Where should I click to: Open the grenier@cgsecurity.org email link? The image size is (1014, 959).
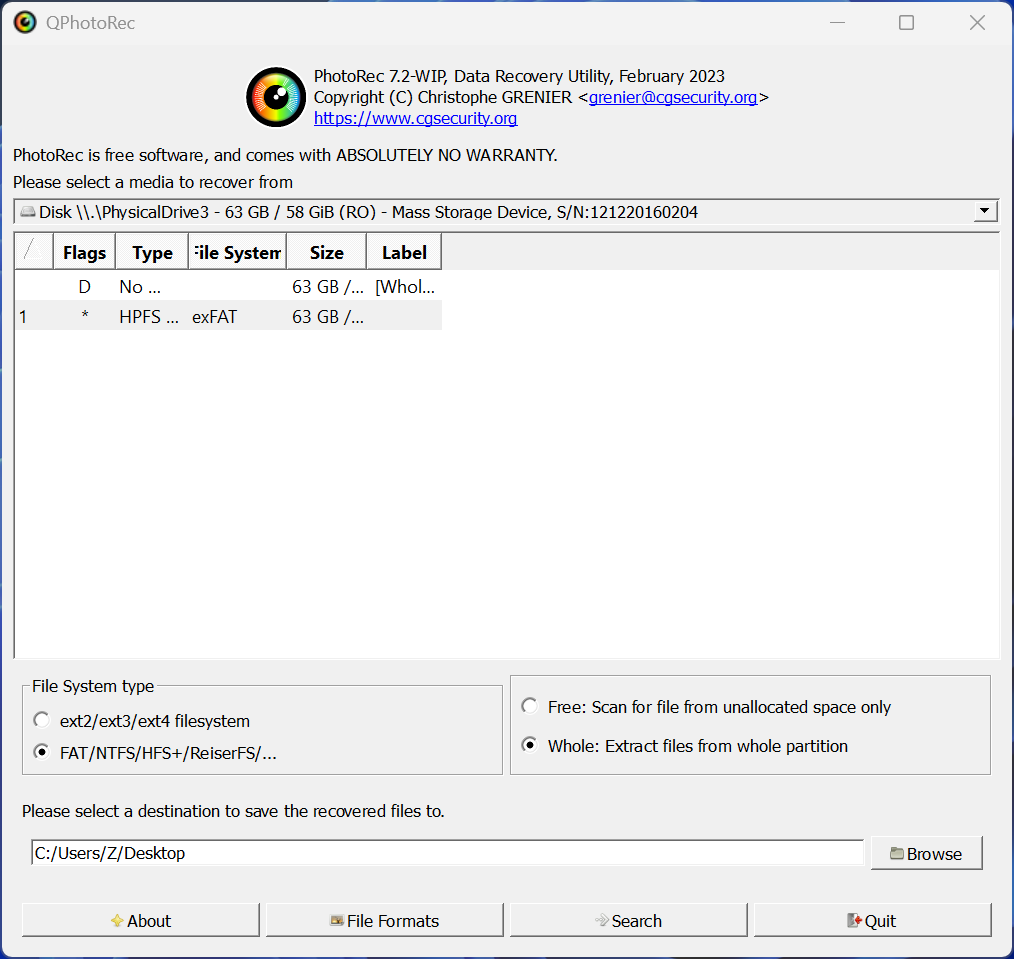[673, 97]
